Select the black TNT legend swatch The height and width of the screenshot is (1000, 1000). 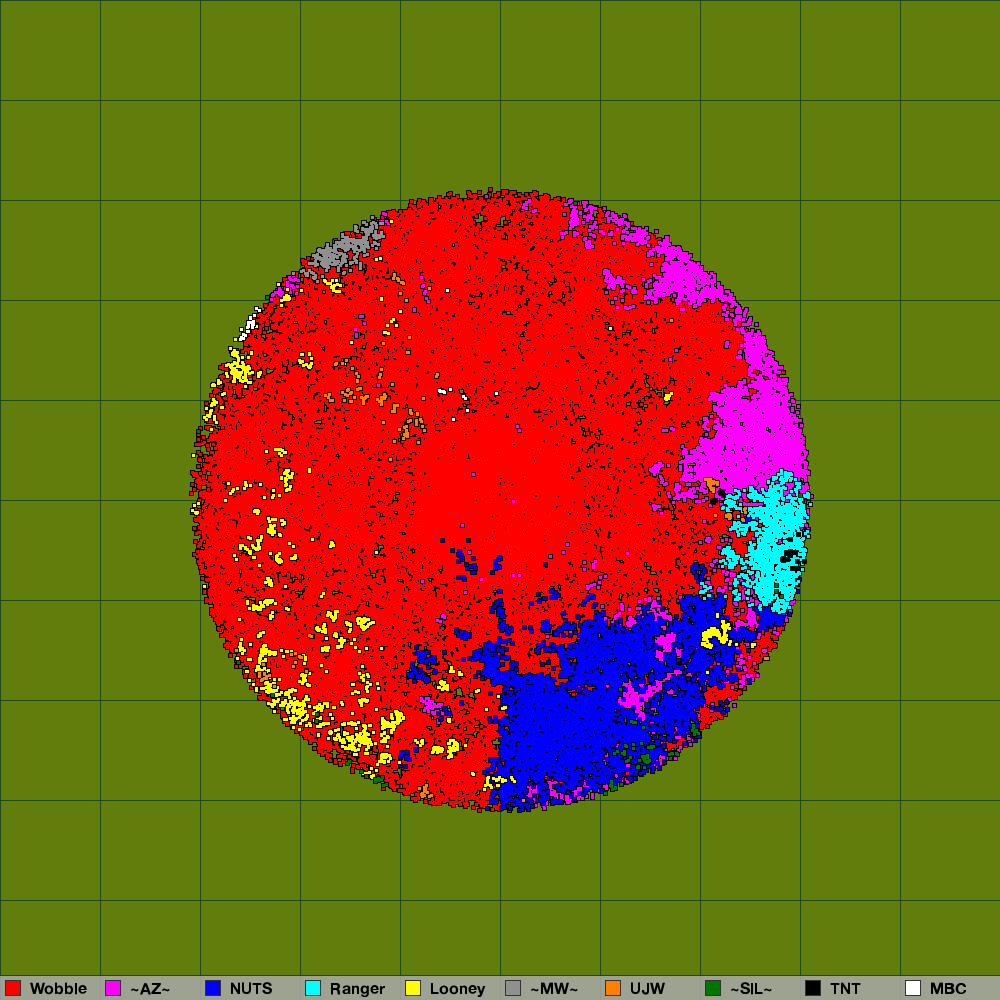click(x=813, y=988)
